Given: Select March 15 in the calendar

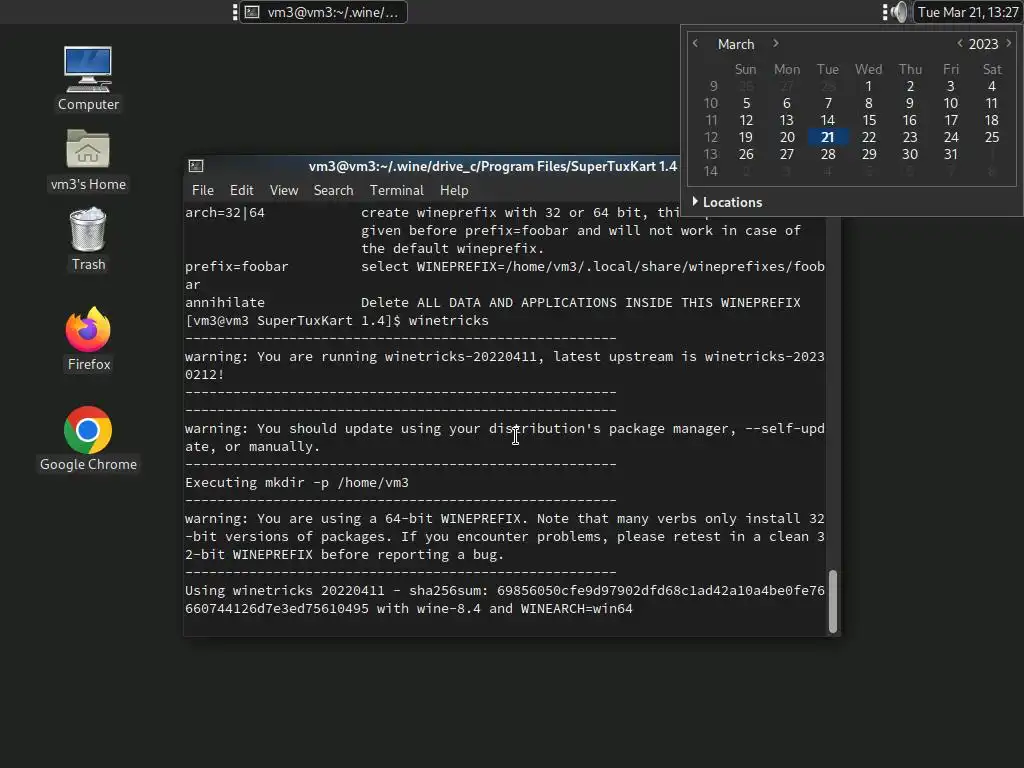Looking at the screenshot, I should [x=869, y=120].
